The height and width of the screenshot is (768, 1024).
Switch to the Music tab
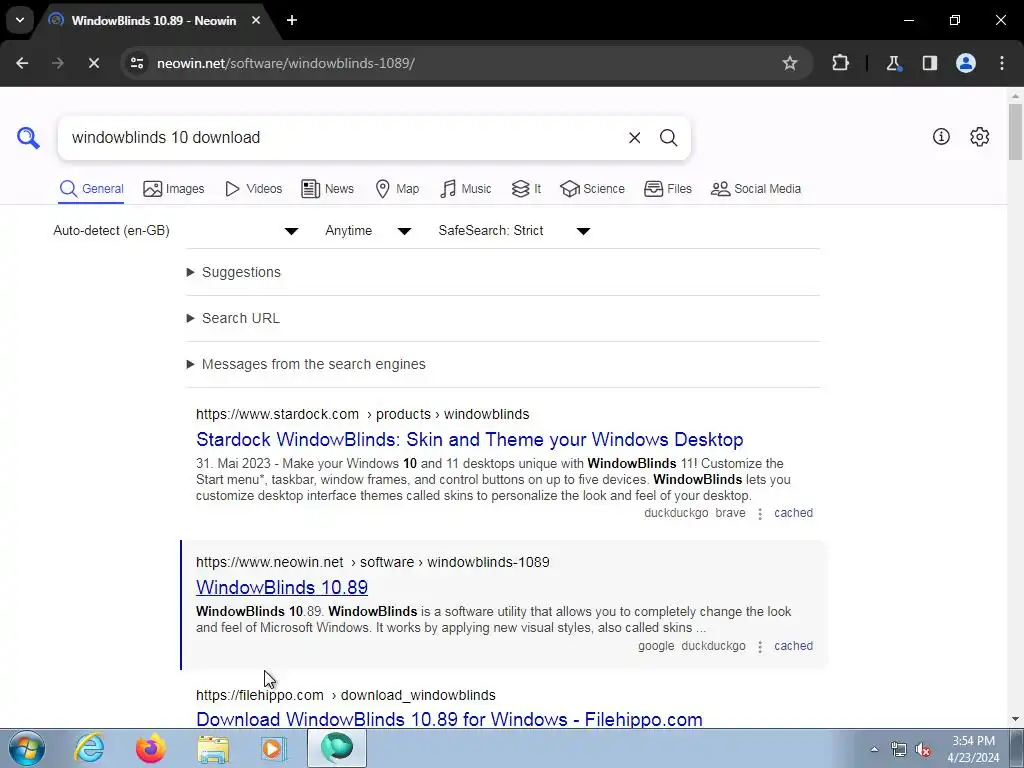coord(466,189)
